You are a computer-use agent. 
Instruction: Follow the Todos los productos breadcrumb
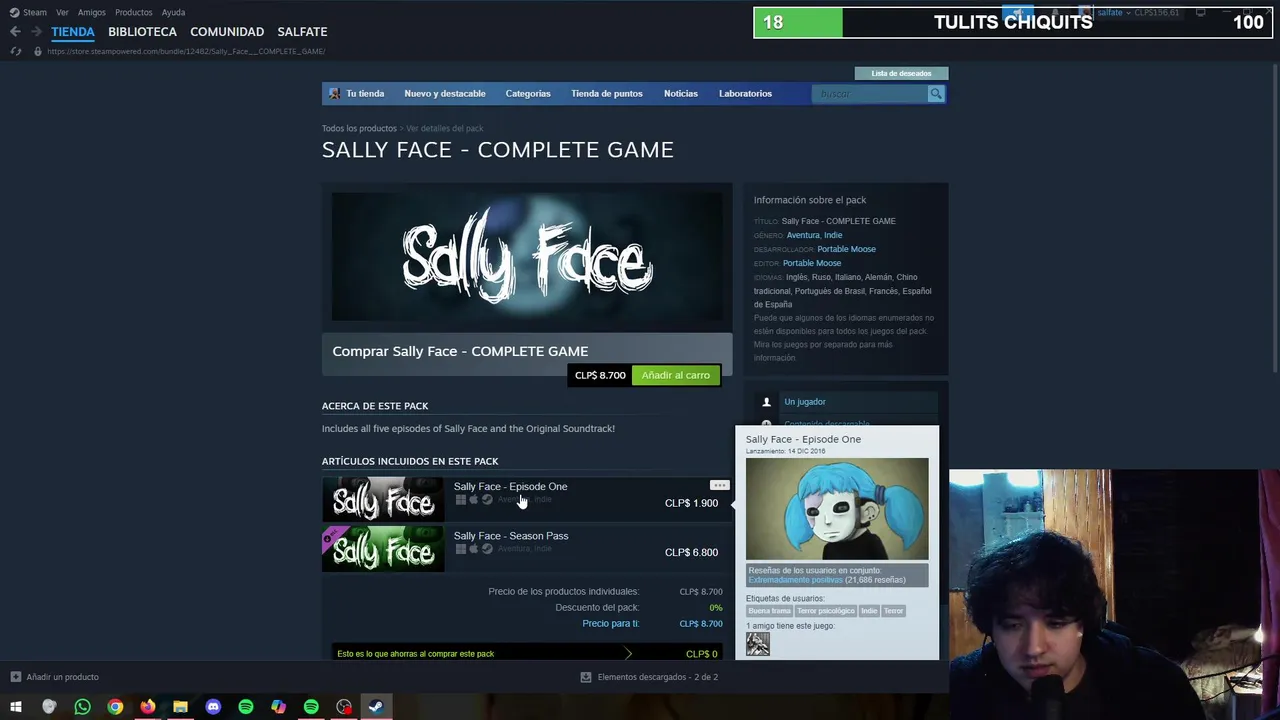[x=359, y=129]
